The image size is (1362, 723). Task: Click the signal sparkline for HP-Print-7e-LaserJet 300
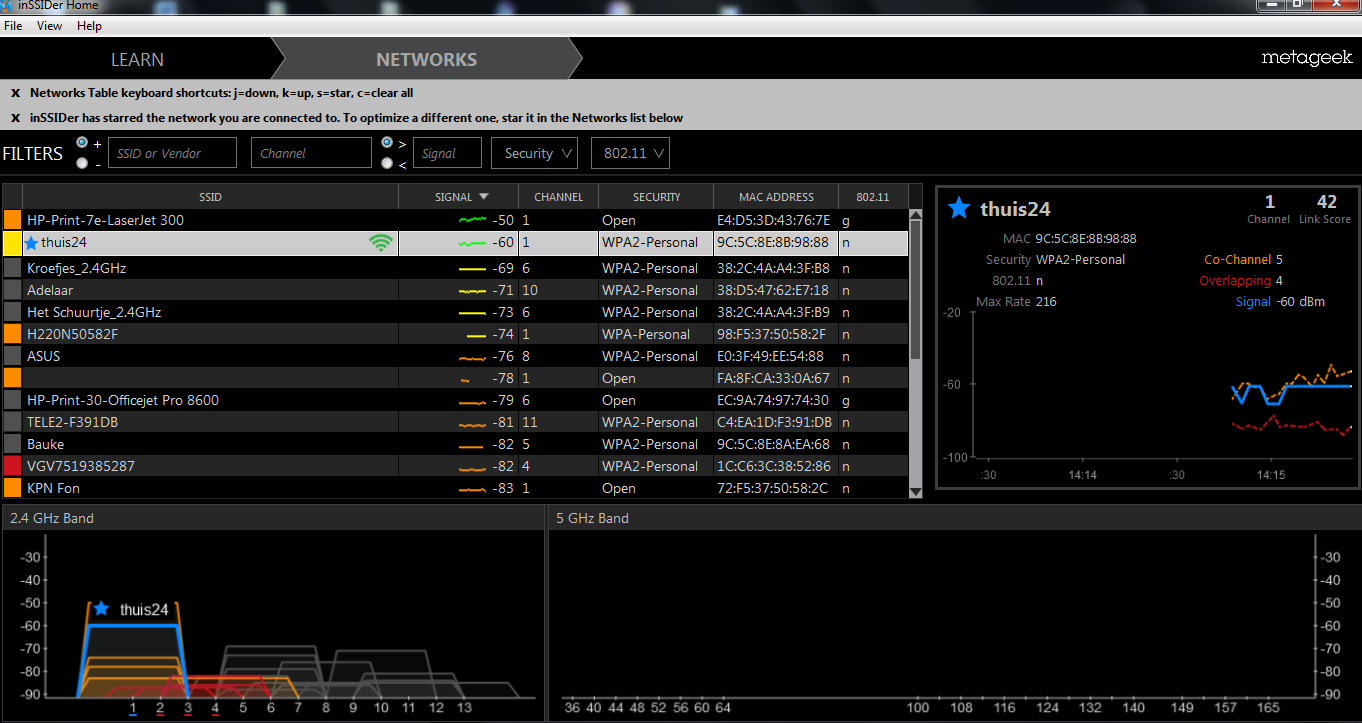[x=472, y=220]
